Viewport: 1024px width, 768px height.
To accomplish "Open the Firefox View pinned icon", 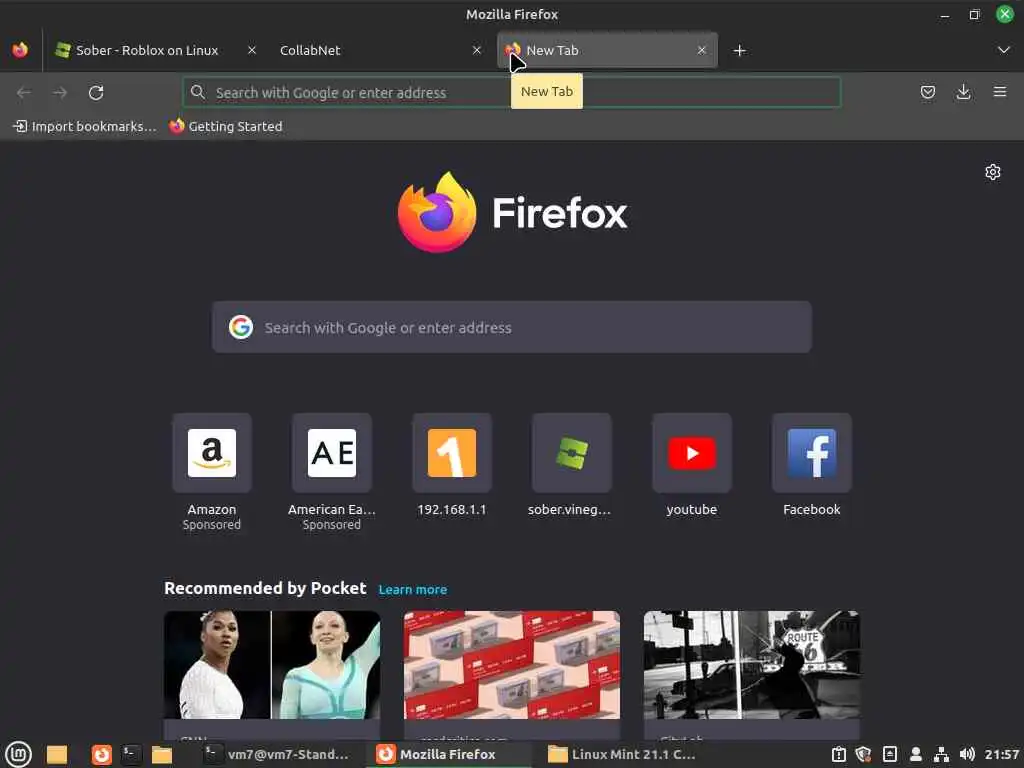I will pos(20,50).
